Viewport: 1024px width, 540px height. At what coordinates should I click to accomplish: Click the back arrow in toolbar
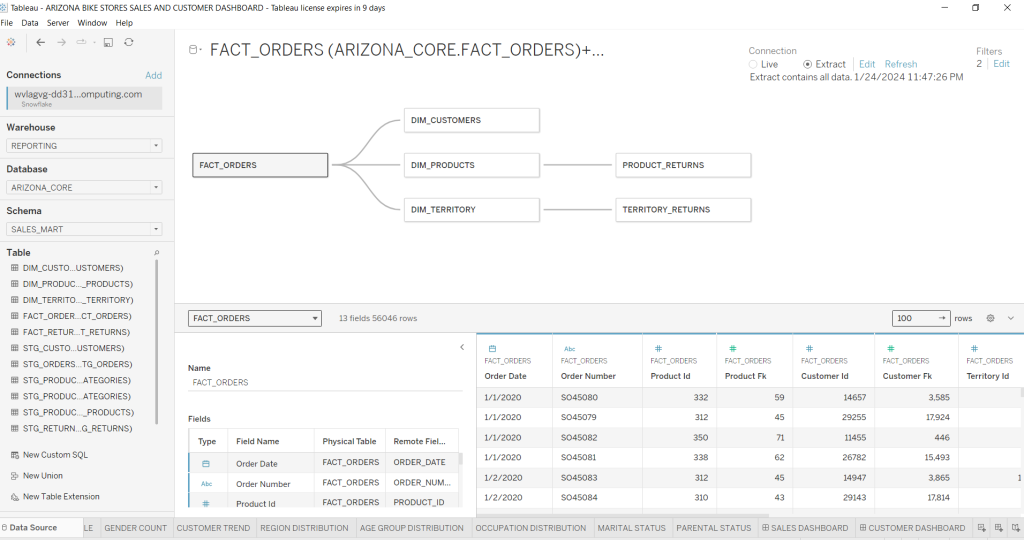tap(40, 42)
